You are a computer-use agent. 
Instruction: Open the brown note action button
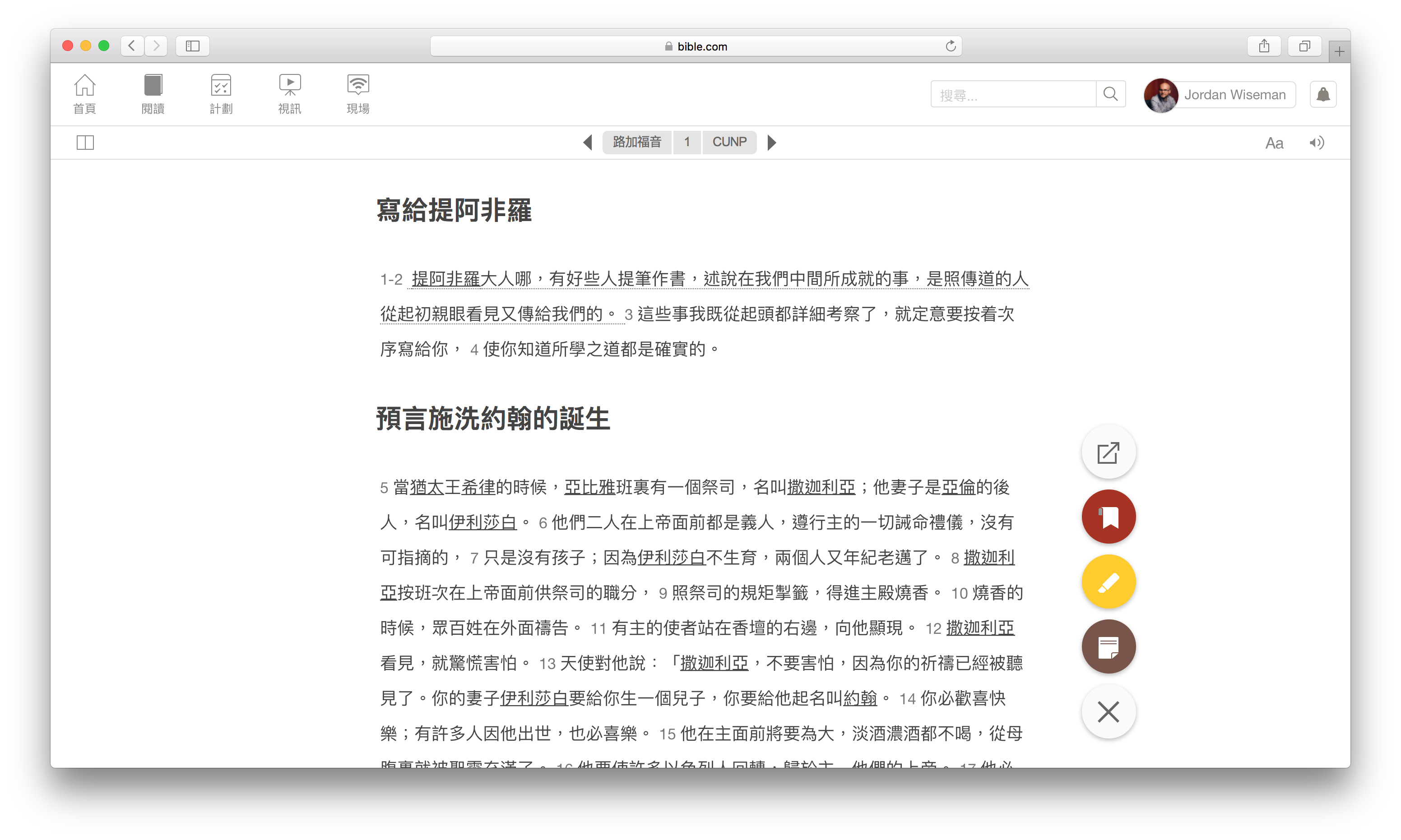[1108, 646]
